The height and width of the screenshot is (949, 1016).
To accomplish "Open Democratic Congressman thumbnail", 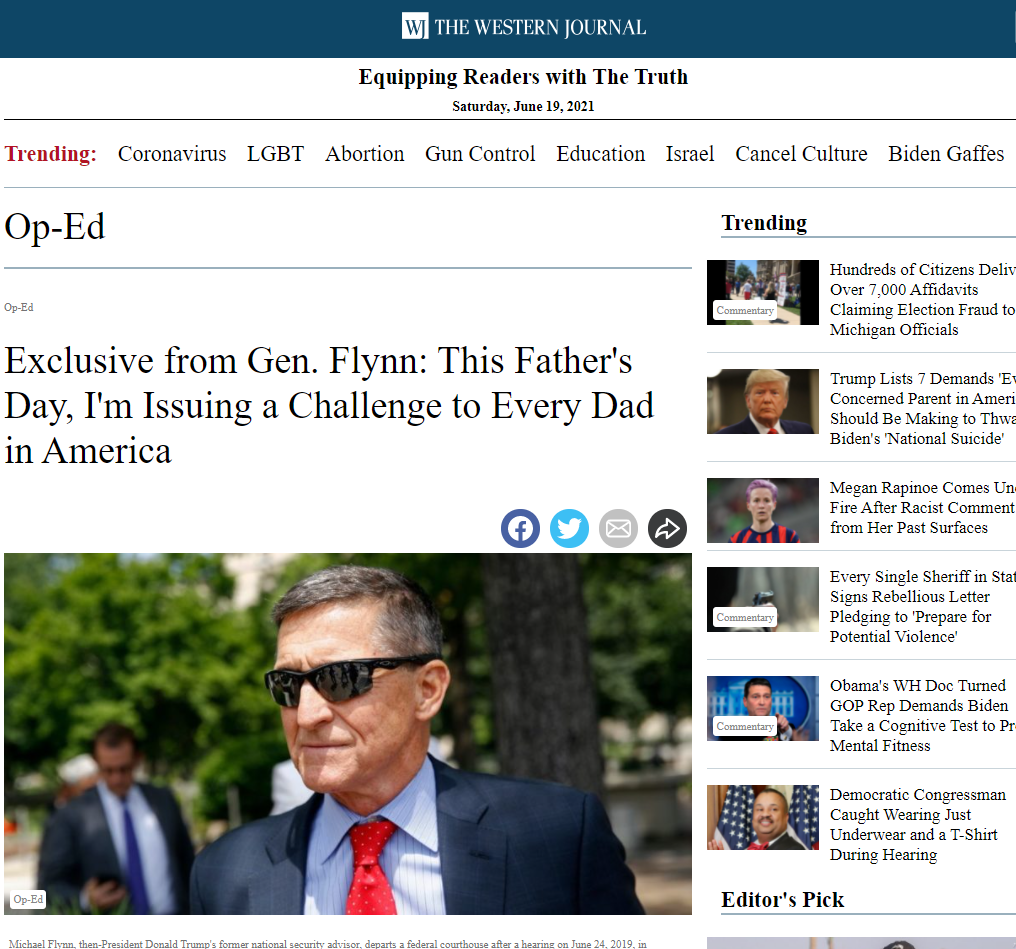I will tap(763, 817).
